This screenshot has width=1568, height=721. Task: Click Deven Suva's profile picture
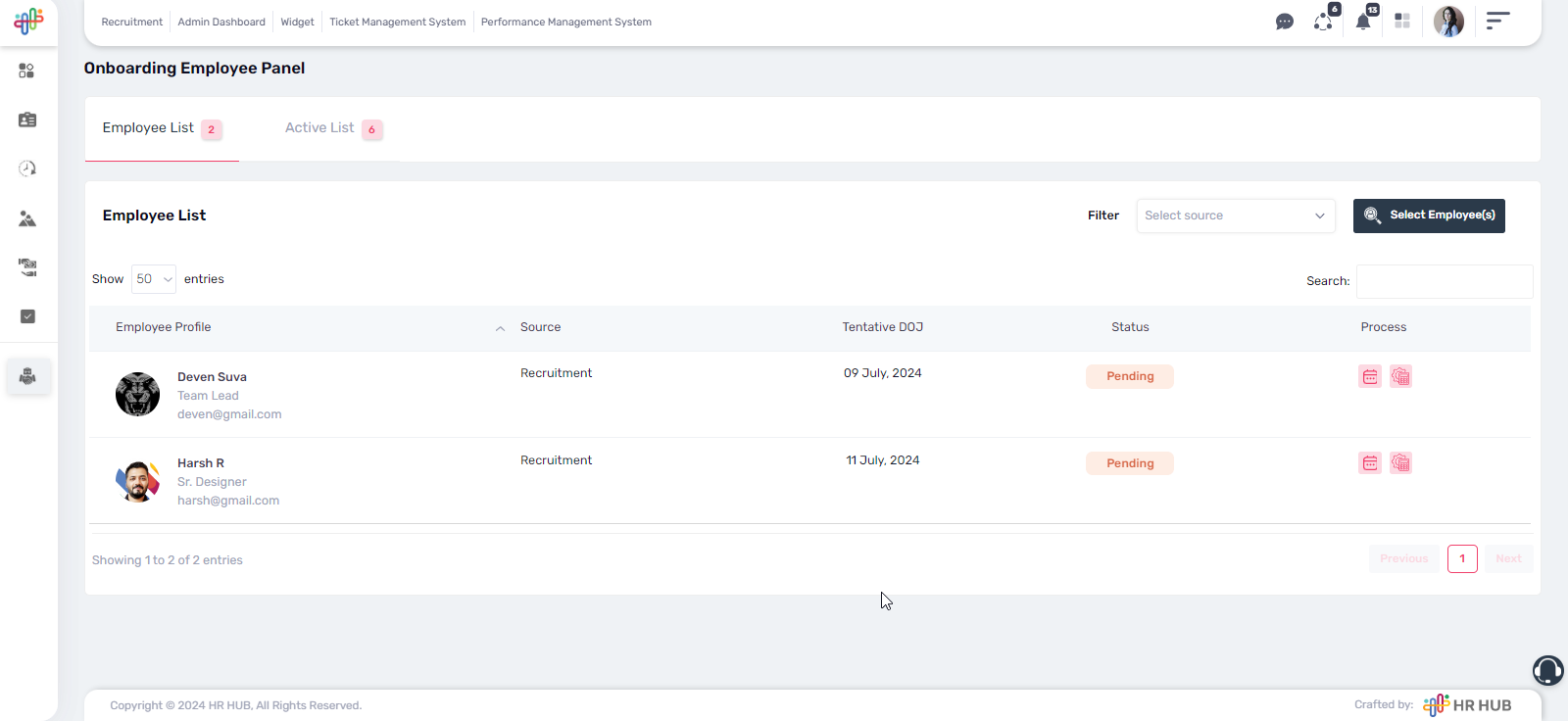137,395
